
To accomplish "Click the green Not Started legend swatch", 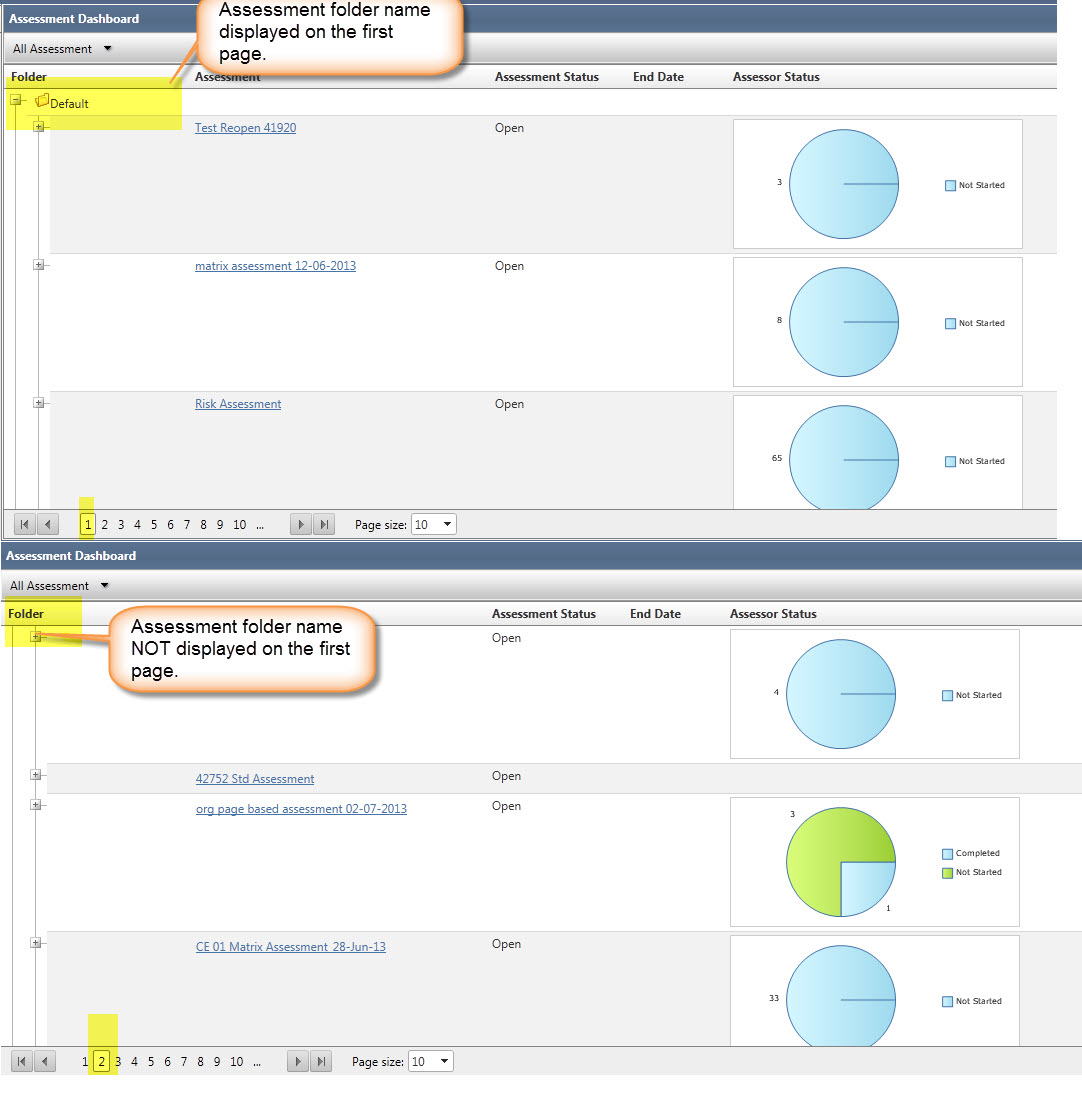I will click(948, 872).
